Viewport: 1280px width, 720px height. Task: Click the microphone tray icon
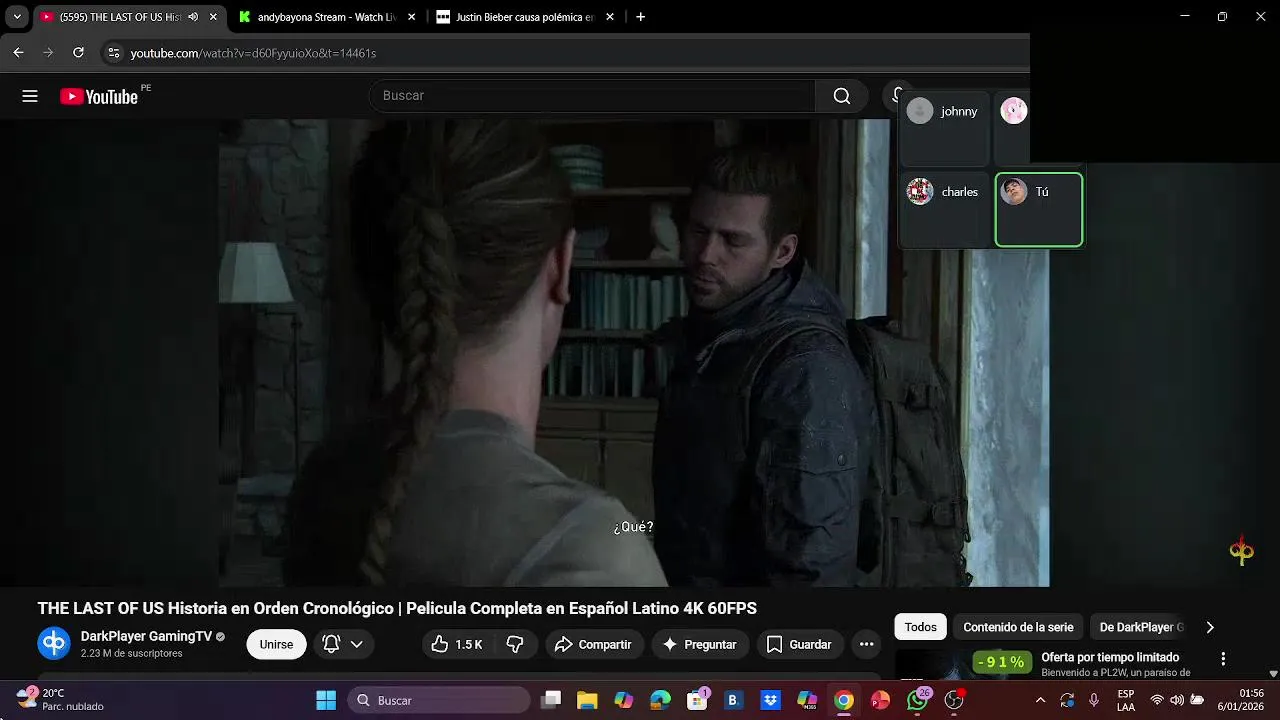(1094, 700)
